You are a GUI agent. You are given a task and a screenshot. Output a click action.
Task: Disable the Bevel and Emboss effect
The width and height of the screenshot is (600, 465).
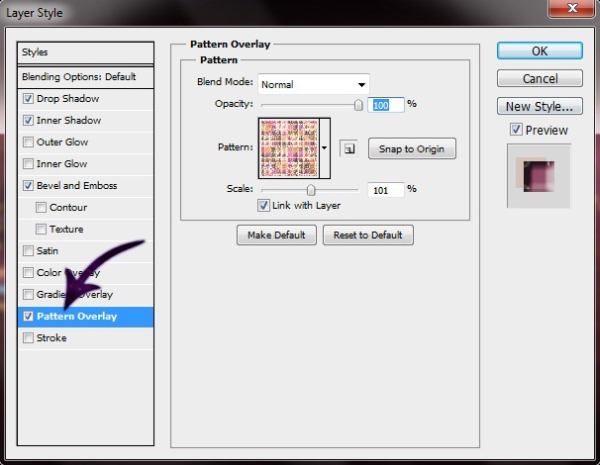tap(28, 186)
